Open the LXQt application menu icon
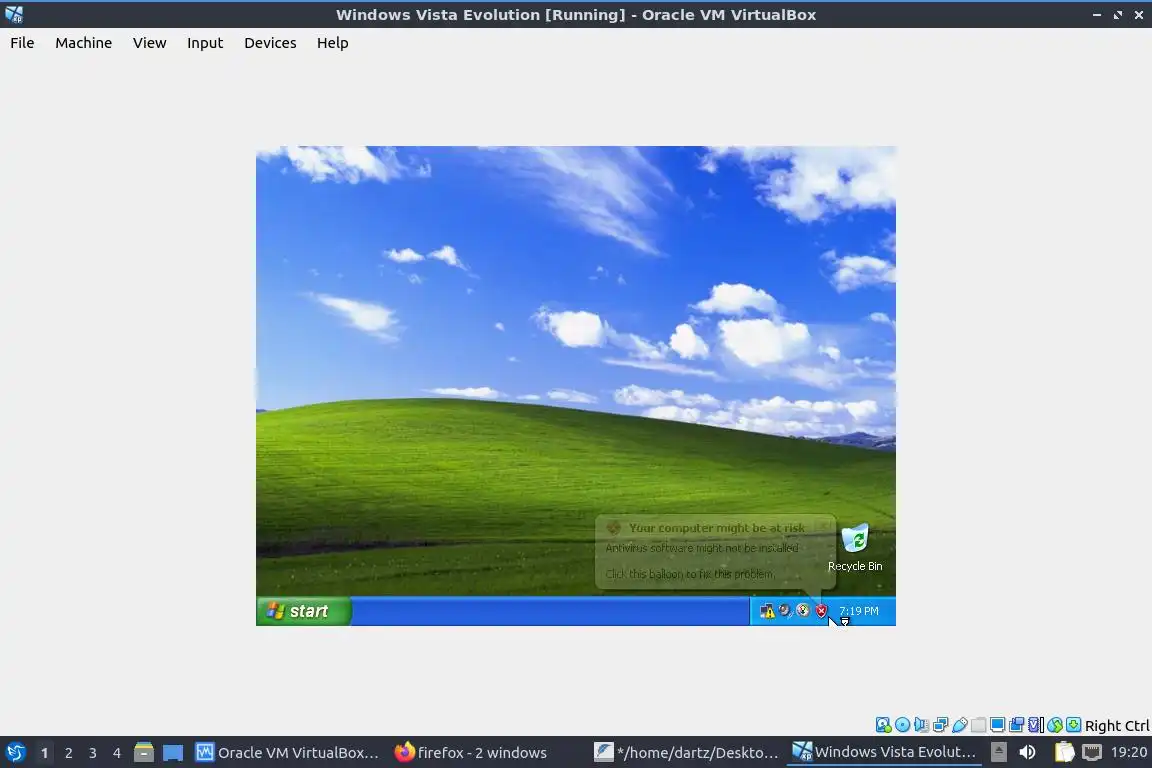Image resolution: width=1152 pixels, height=768 pixels. pyautogui.click(x=15, y=752)
